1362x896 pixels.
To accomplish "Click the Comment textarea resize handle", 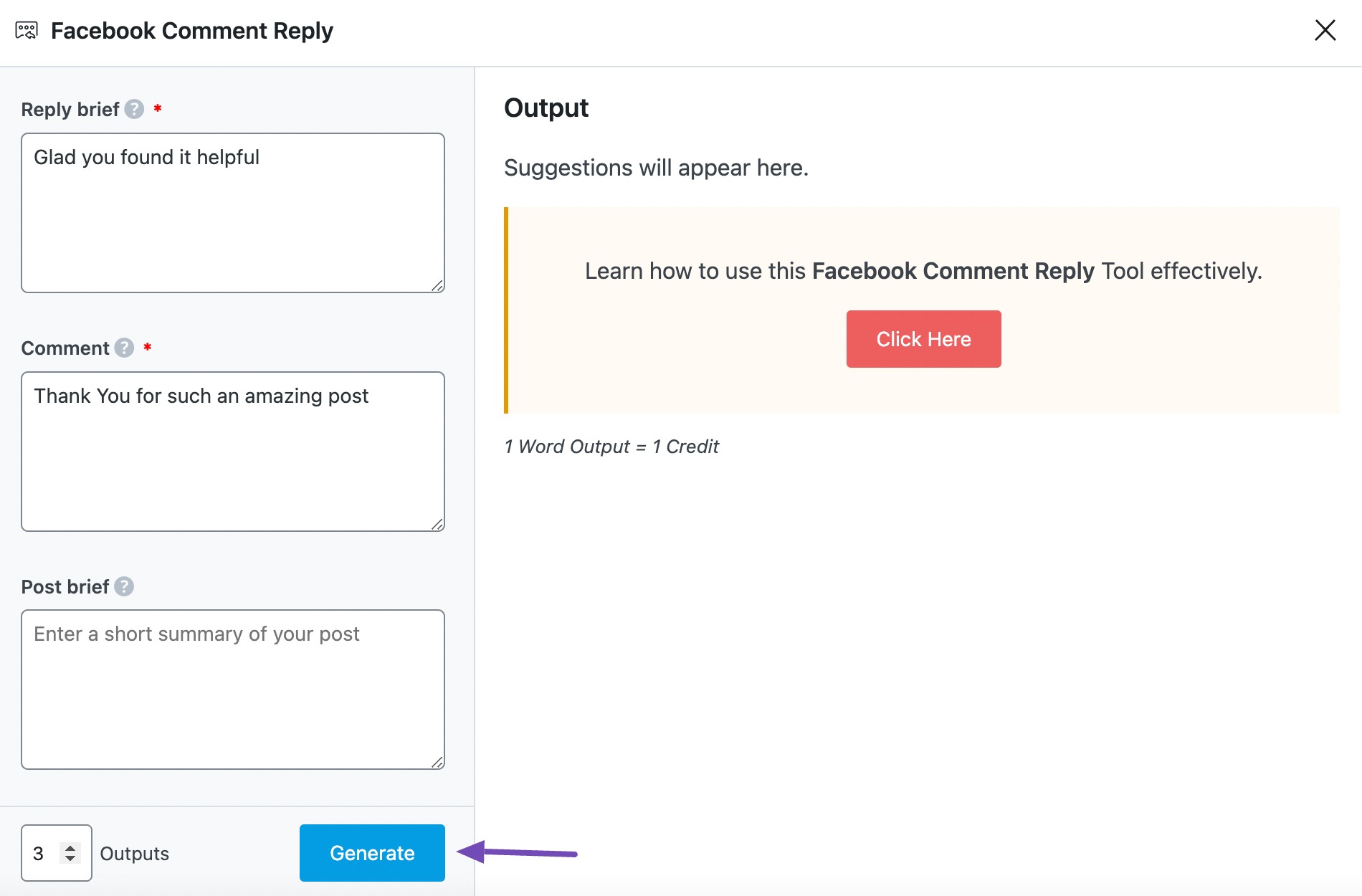I will 438,525.
